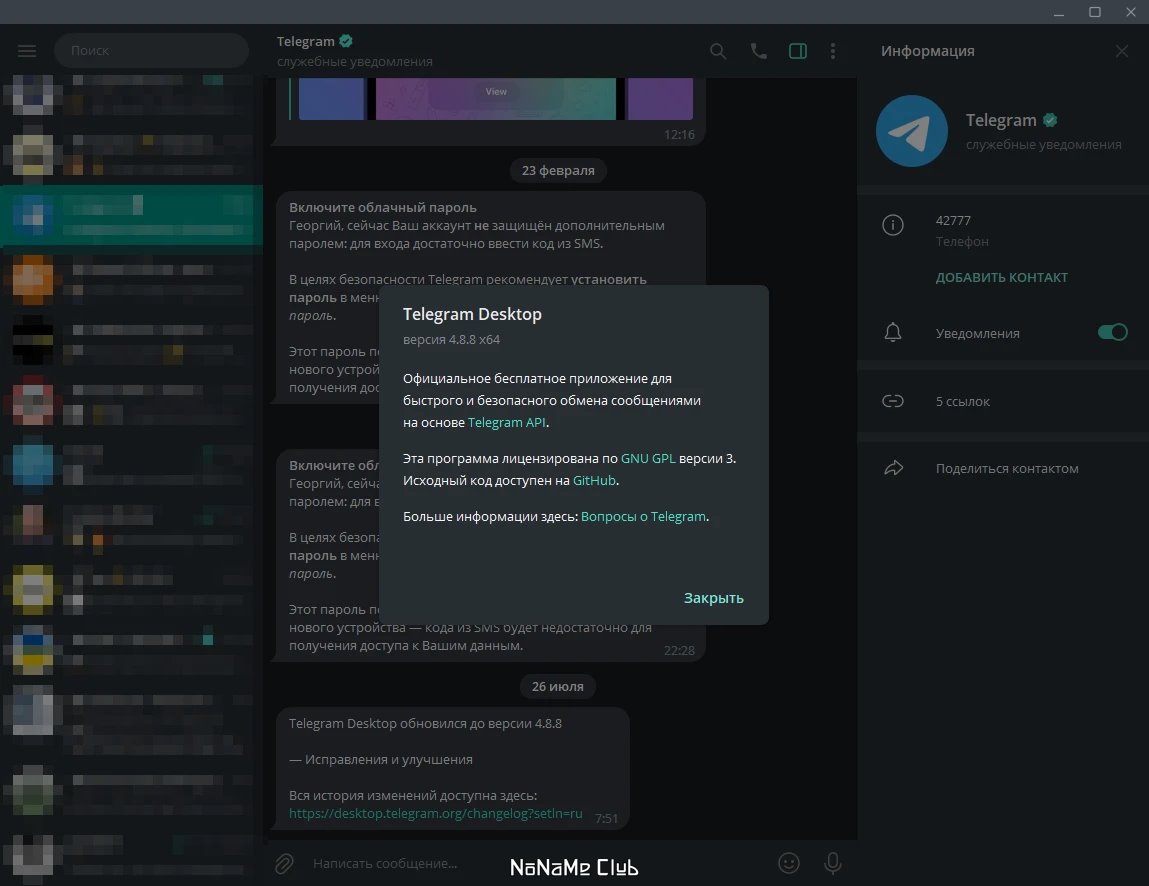Click the paperclip attach file icon
This screenshot has height=886, width=1149.
[x=284, y=863]
